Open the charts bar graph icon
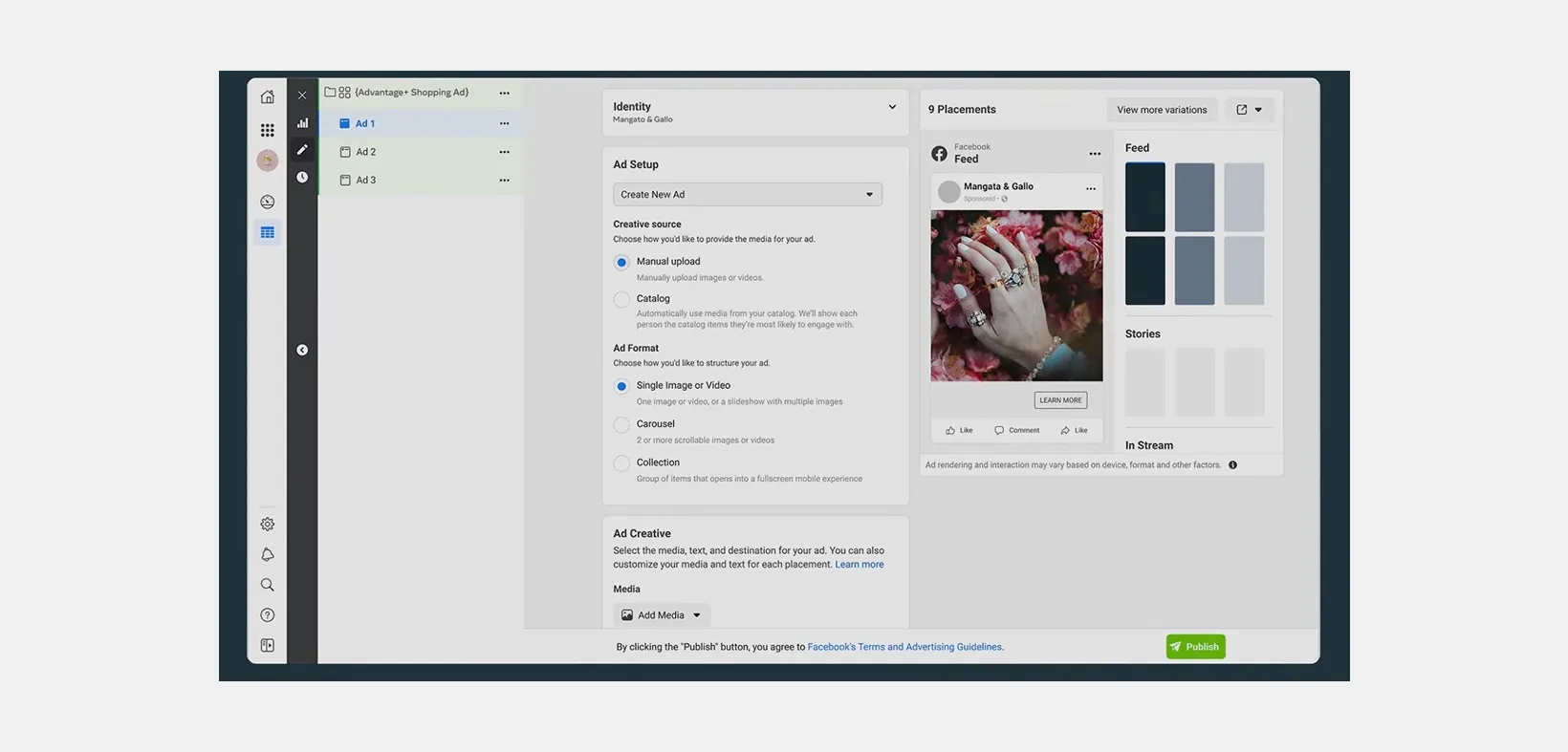Image resolution: width=1568 pixels, height=752 pixels. click(302, 122)
